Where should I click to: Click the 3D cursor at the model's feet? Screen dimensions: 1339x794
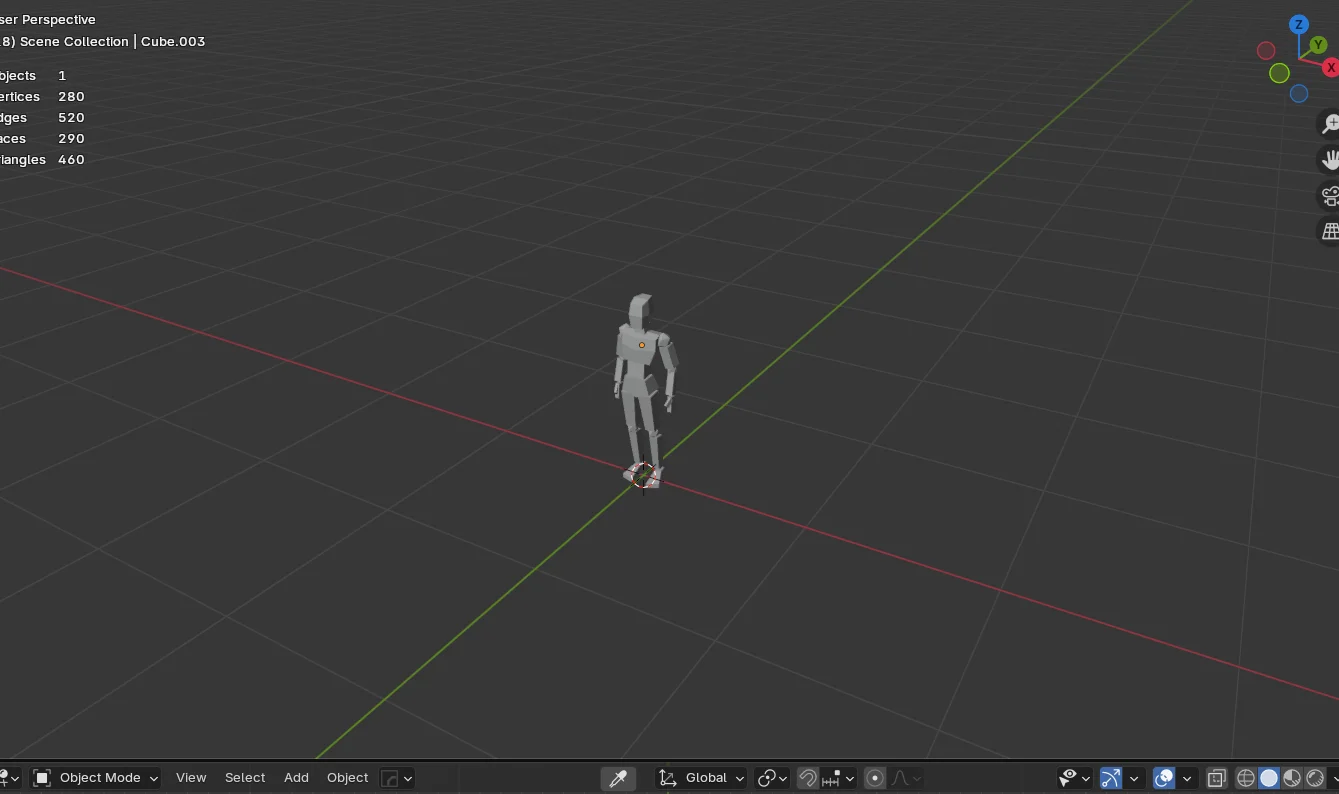tap(644, 476)
